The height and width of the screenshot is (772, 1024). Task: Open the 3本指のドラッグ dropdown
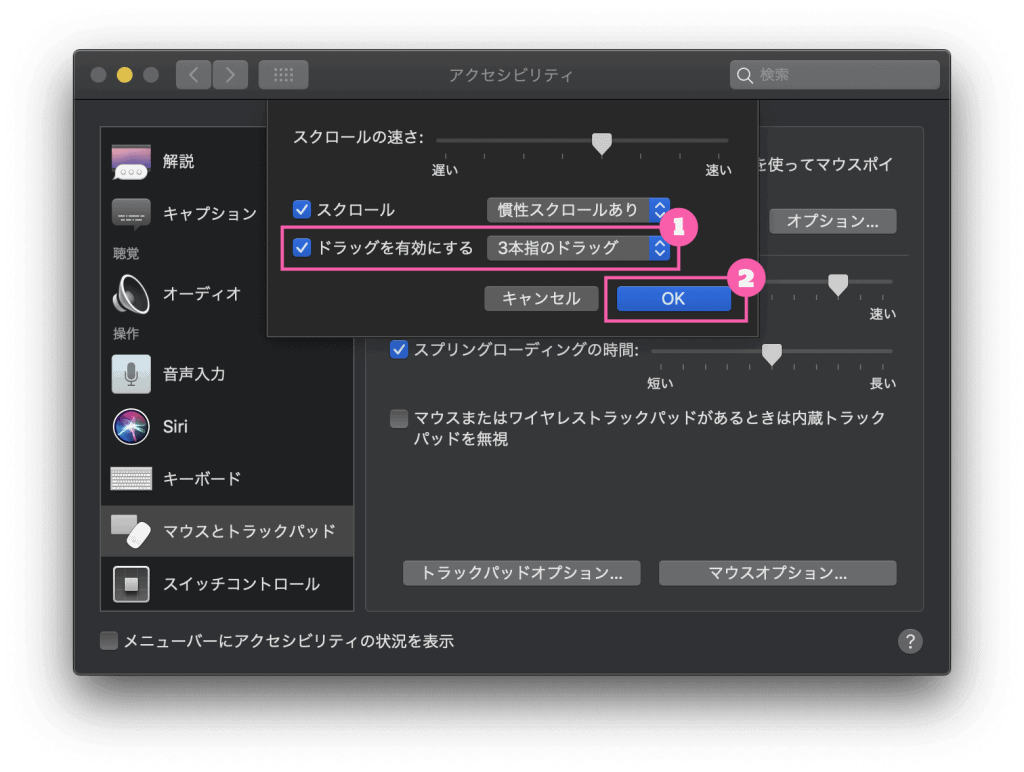point(578,248)
